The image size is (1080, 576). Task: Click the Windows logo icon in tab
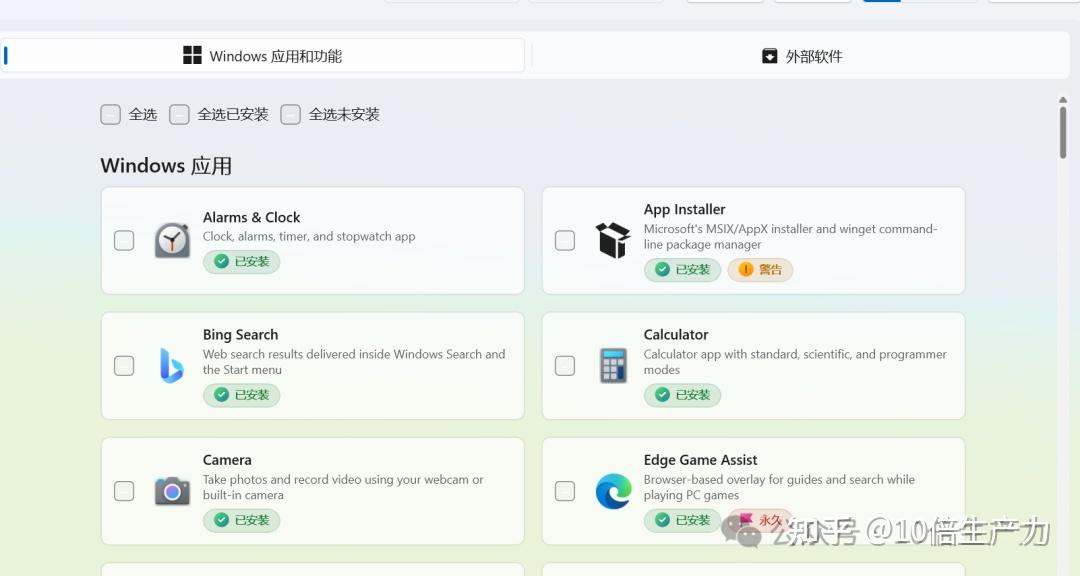tap(192, 55)
